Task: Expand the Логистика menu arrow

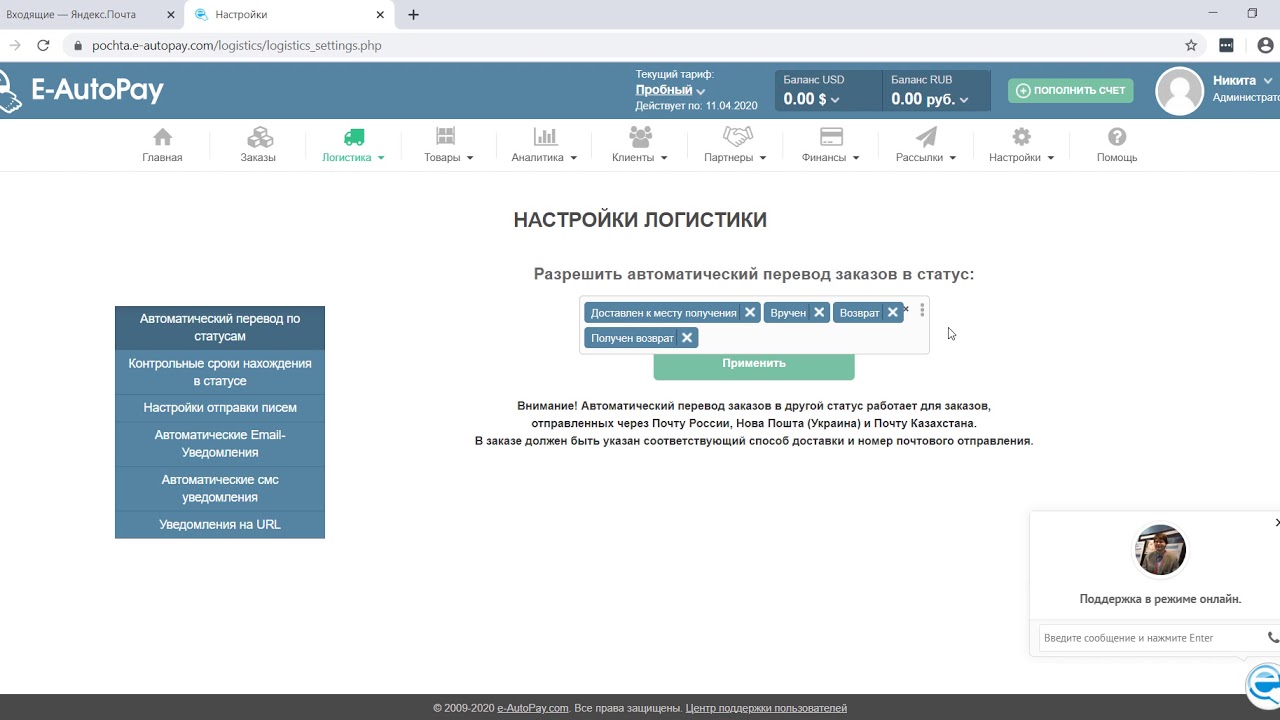Action: [381, 158]
